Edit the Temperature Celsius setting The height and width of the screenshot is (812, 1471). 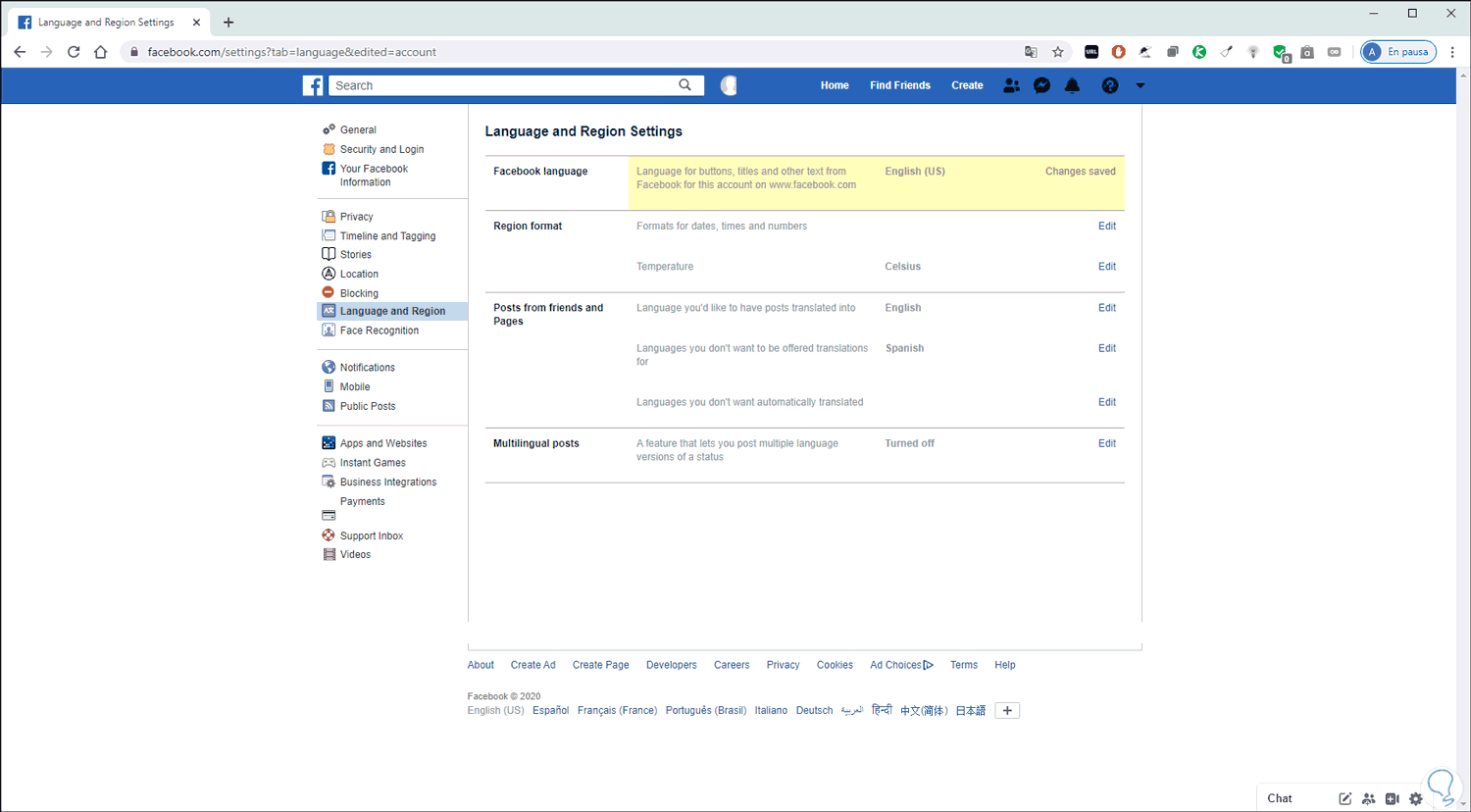pyautogui.click(x=1107, y=267)
